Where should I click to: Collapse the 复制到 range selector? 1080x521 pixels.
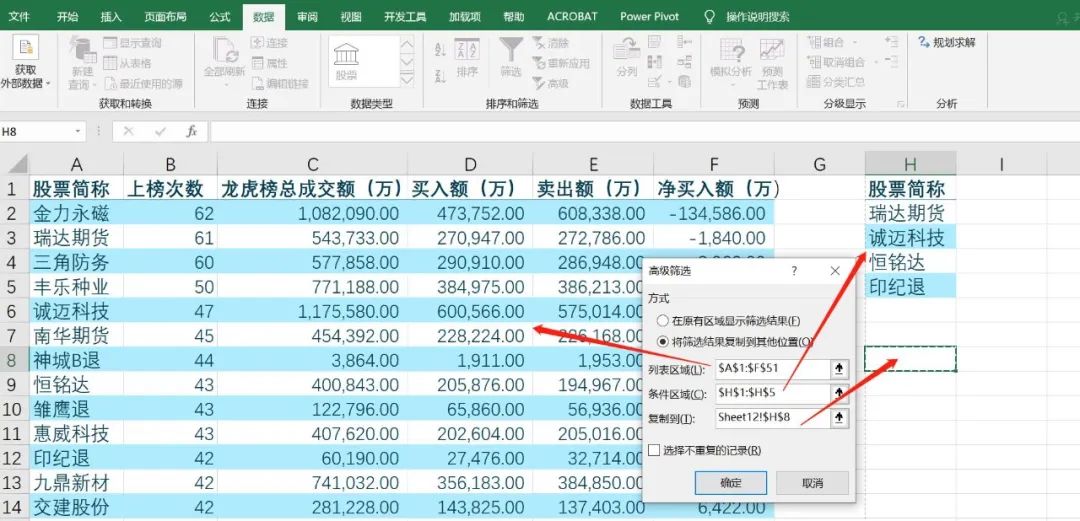839,418
